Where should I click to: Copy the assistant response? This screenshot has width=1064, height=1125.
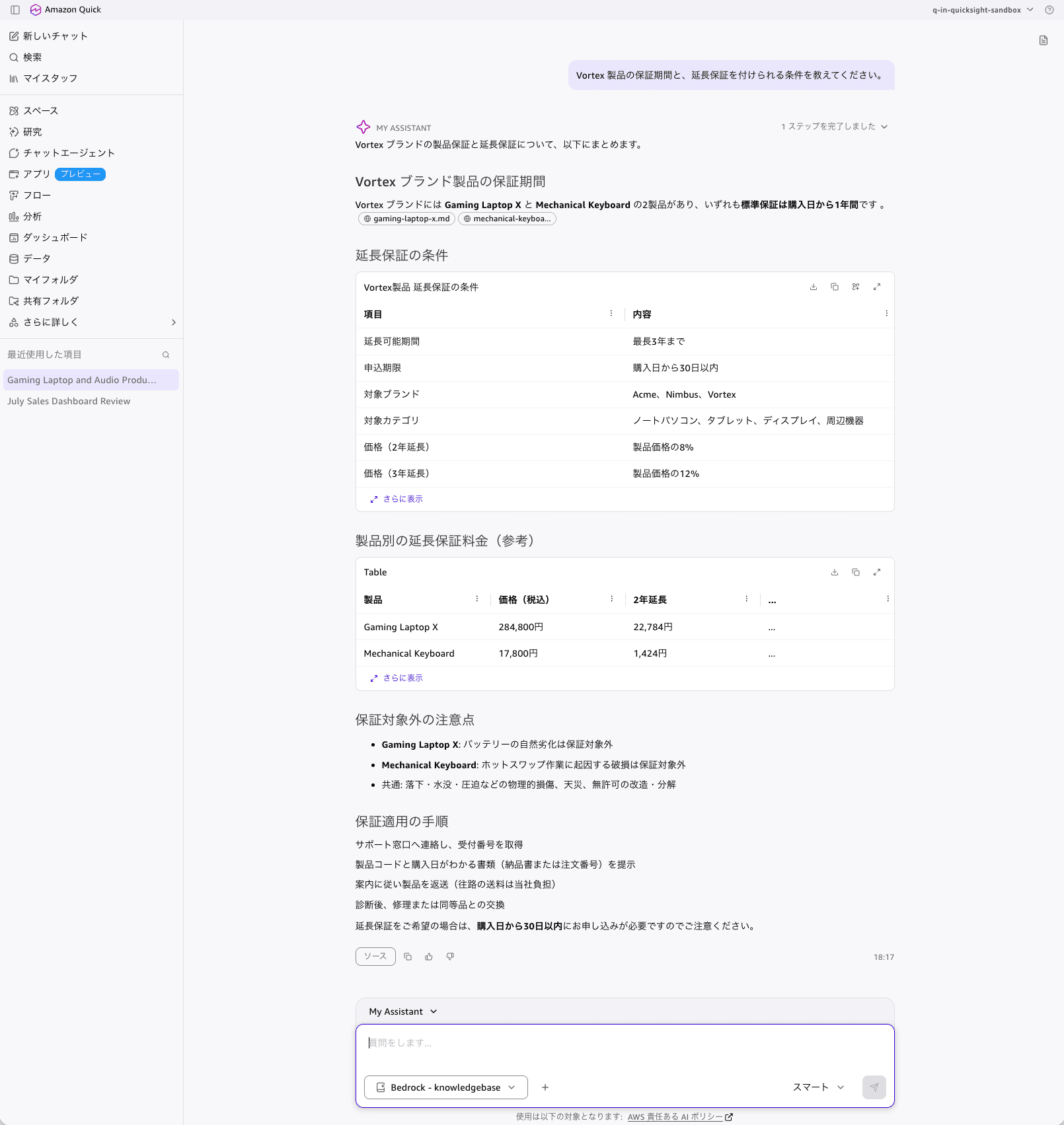tap(408, 957)
